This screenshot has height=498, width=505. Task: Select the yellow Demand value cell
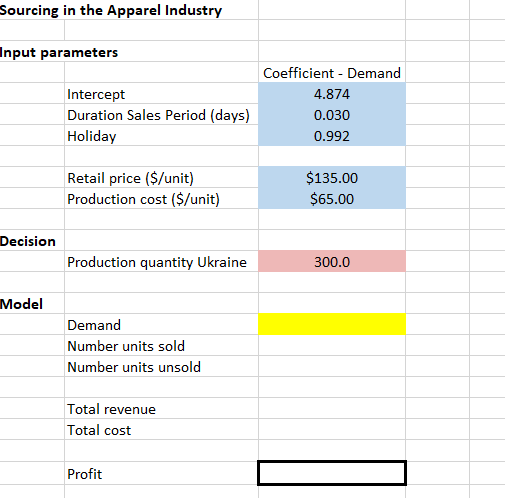tap(332, 324)
